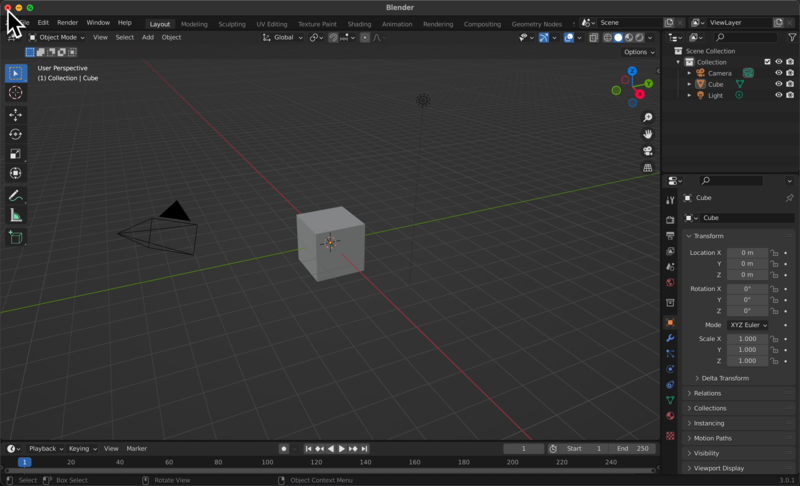Image resolution: width=800 pixels, height=486 pixels.
Task: Activate the 3D Cursor tool
Action: point(16,93)
